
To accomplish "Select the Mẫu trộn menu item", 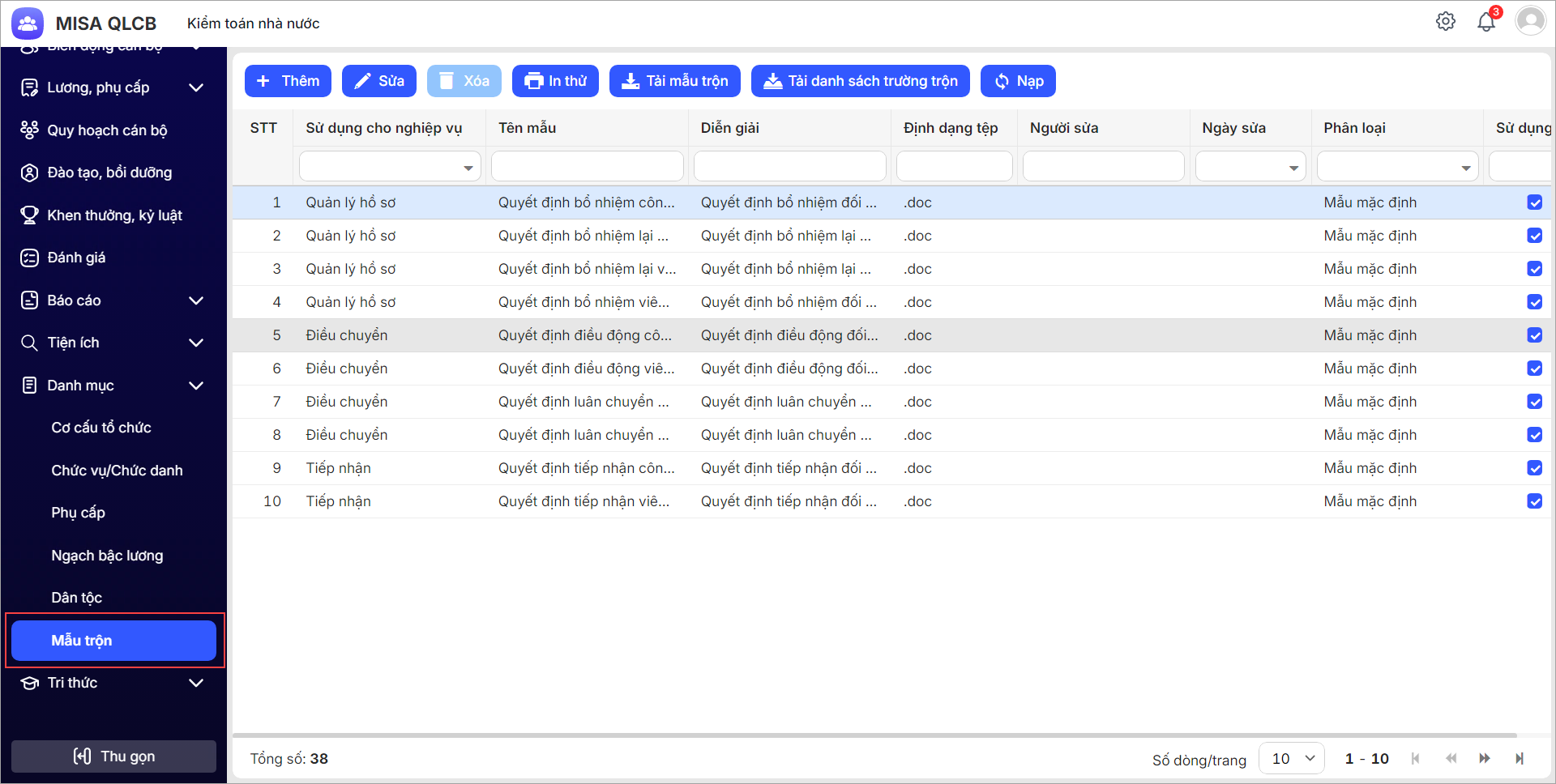I will [x=113, y=641].
